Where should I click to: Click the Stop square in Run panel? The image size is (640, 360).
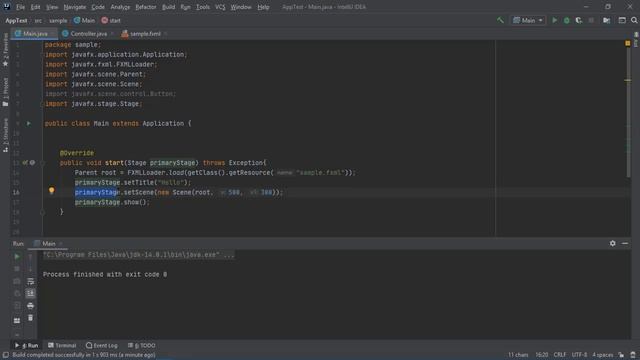pyautogui.click(x=17, y=269)
